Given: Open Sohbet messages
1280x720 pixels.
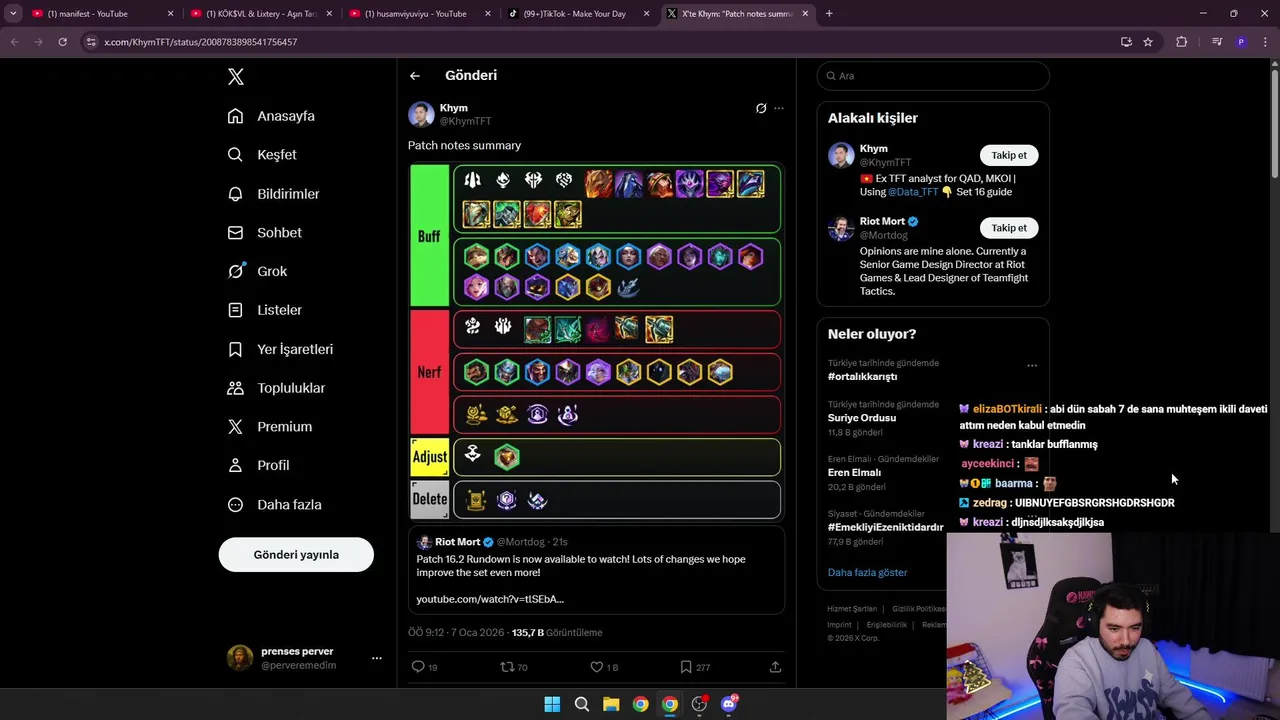Looking at the screenshot, I should click(264, 233).
